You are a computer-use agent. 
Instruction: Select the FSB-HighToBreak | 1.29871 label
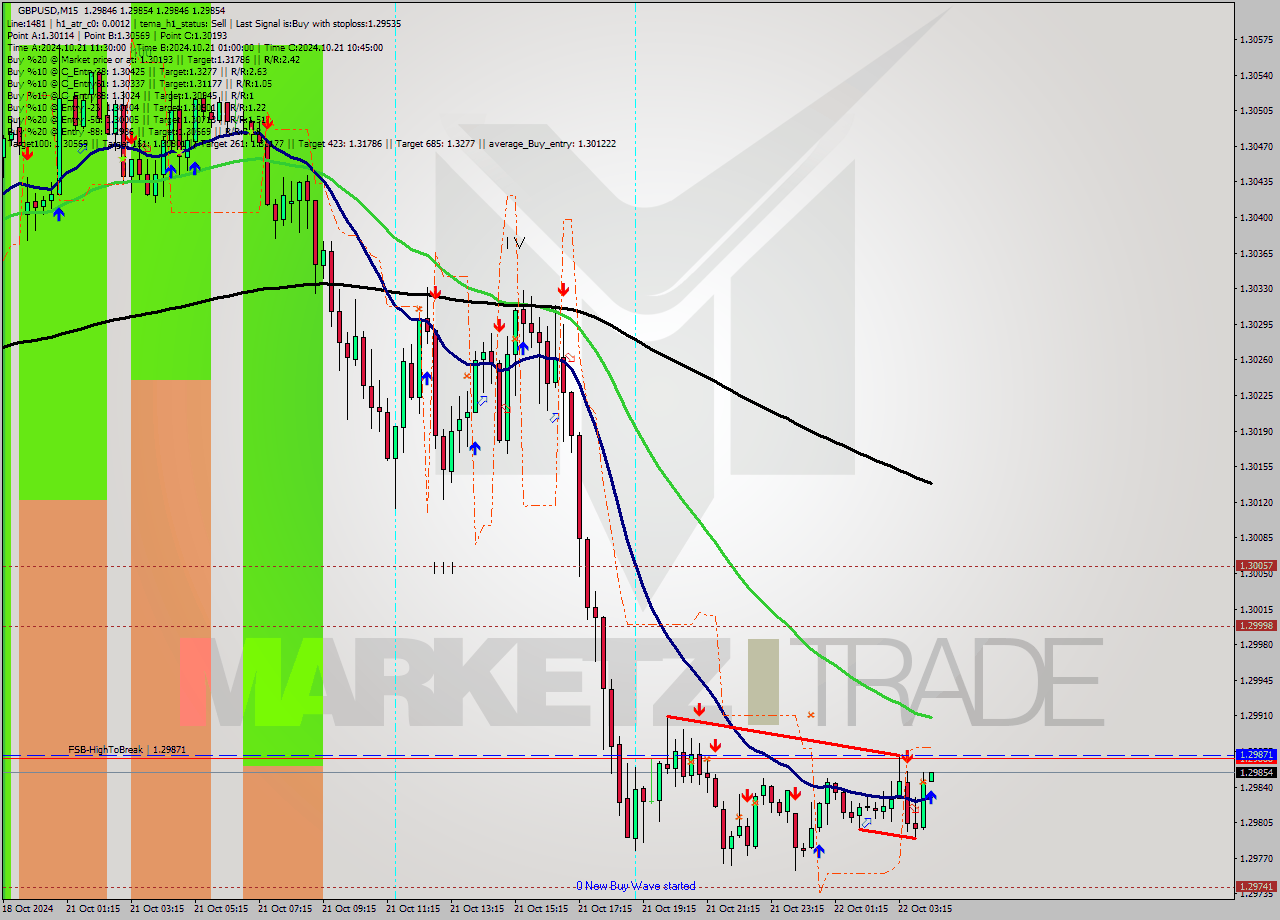pyautogui.click(x=127, y=749)
